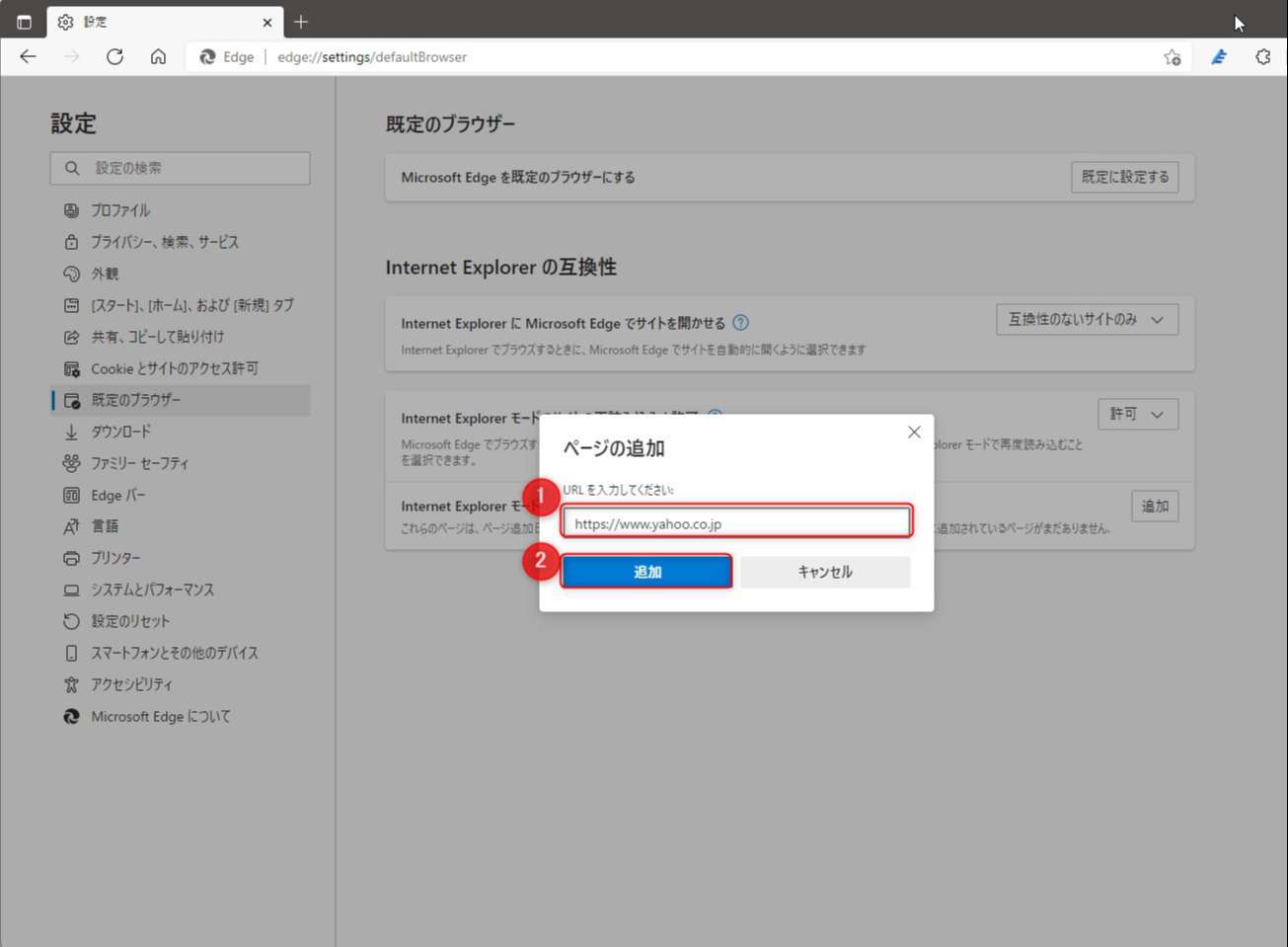
Task: Click the search magnifier icon in settings
Action: click(x=72, y=168)
